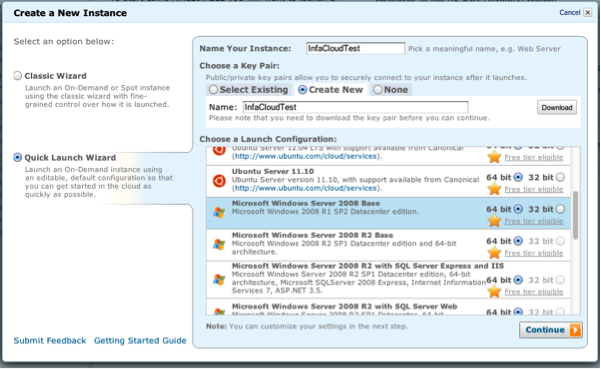Choose None for key pair

[378, 90]
